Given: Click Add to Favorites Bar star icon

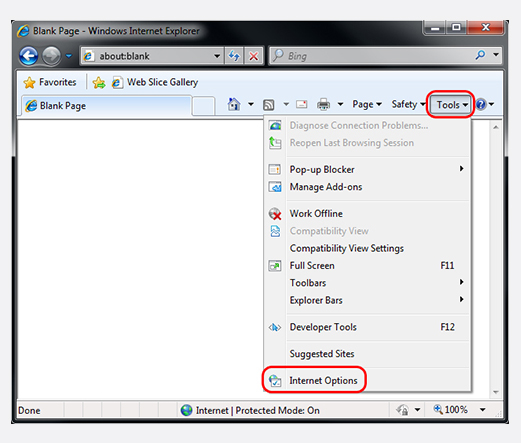Looking at the screenshot, I should pyautogui.click(x=99, y=82).
